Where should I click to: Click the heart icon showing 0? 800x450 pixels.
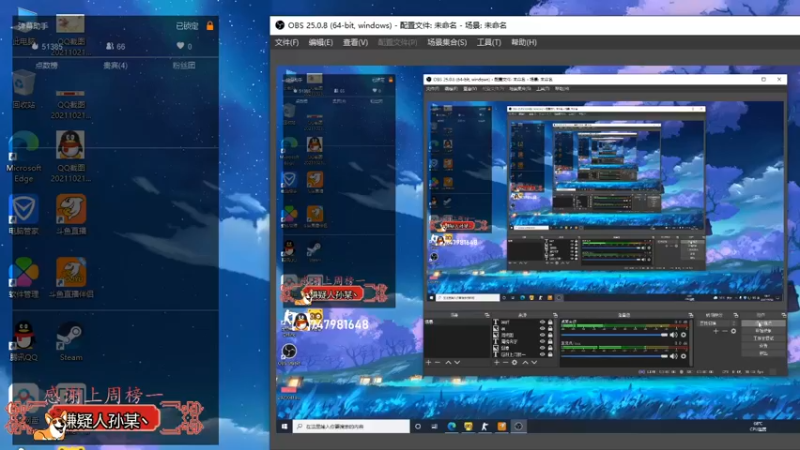pyautogui.click(x=180, y=46)
